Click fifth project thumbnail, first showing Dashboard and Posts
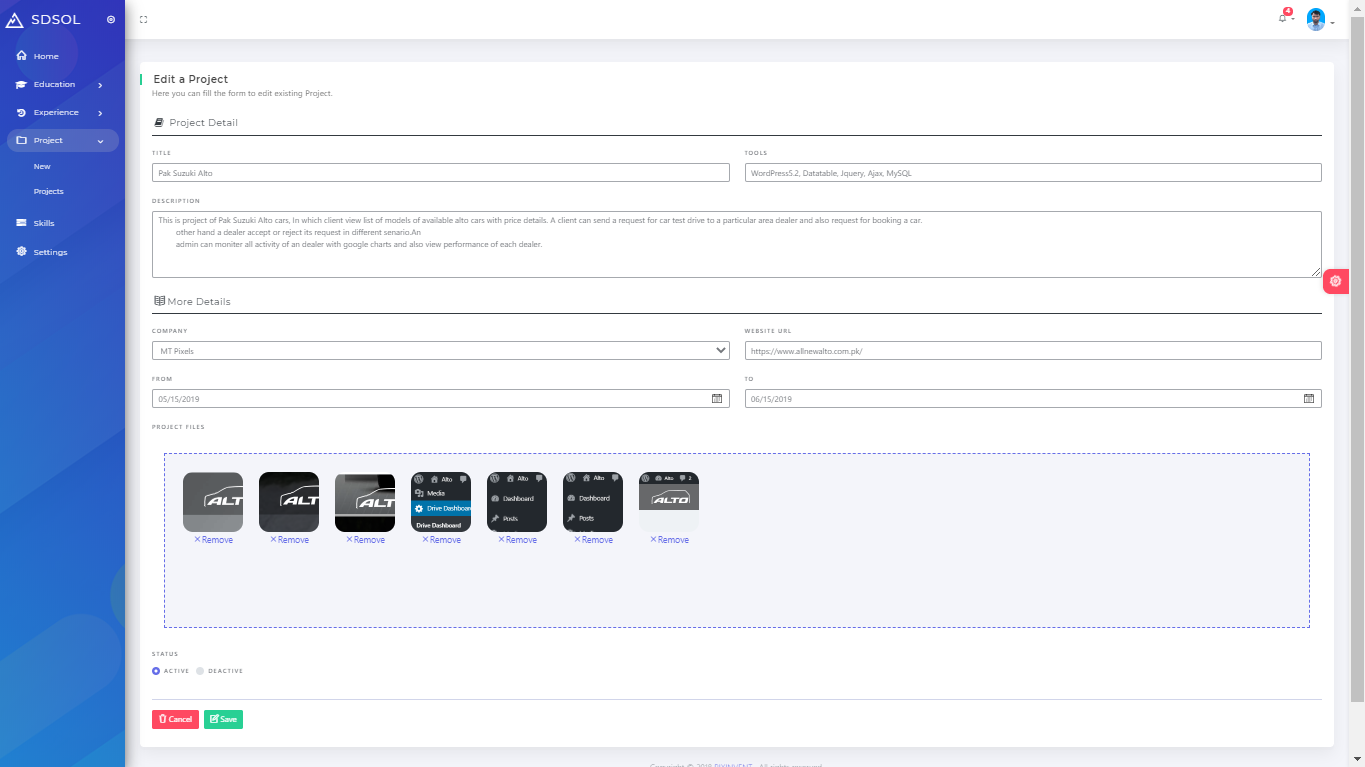The width and height of the screenshot is (1365, 767). pos(517,502)
